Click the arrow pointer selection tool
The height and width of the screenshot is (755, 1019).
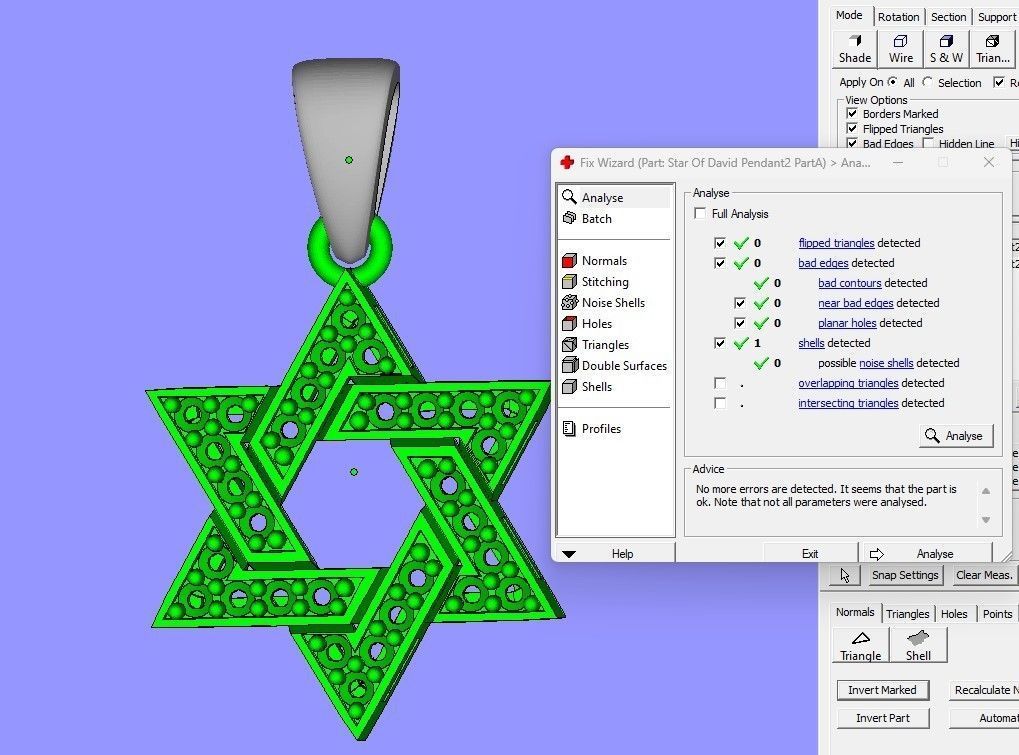click(844, 575)
